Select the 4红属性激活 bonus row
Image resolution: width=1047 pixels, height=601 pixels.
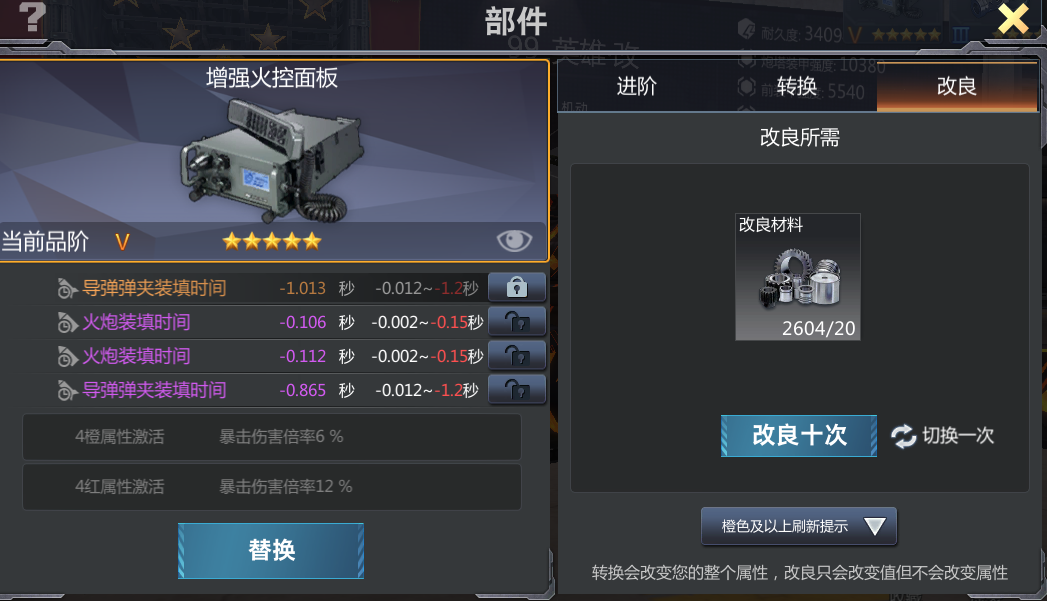[272, 487]
